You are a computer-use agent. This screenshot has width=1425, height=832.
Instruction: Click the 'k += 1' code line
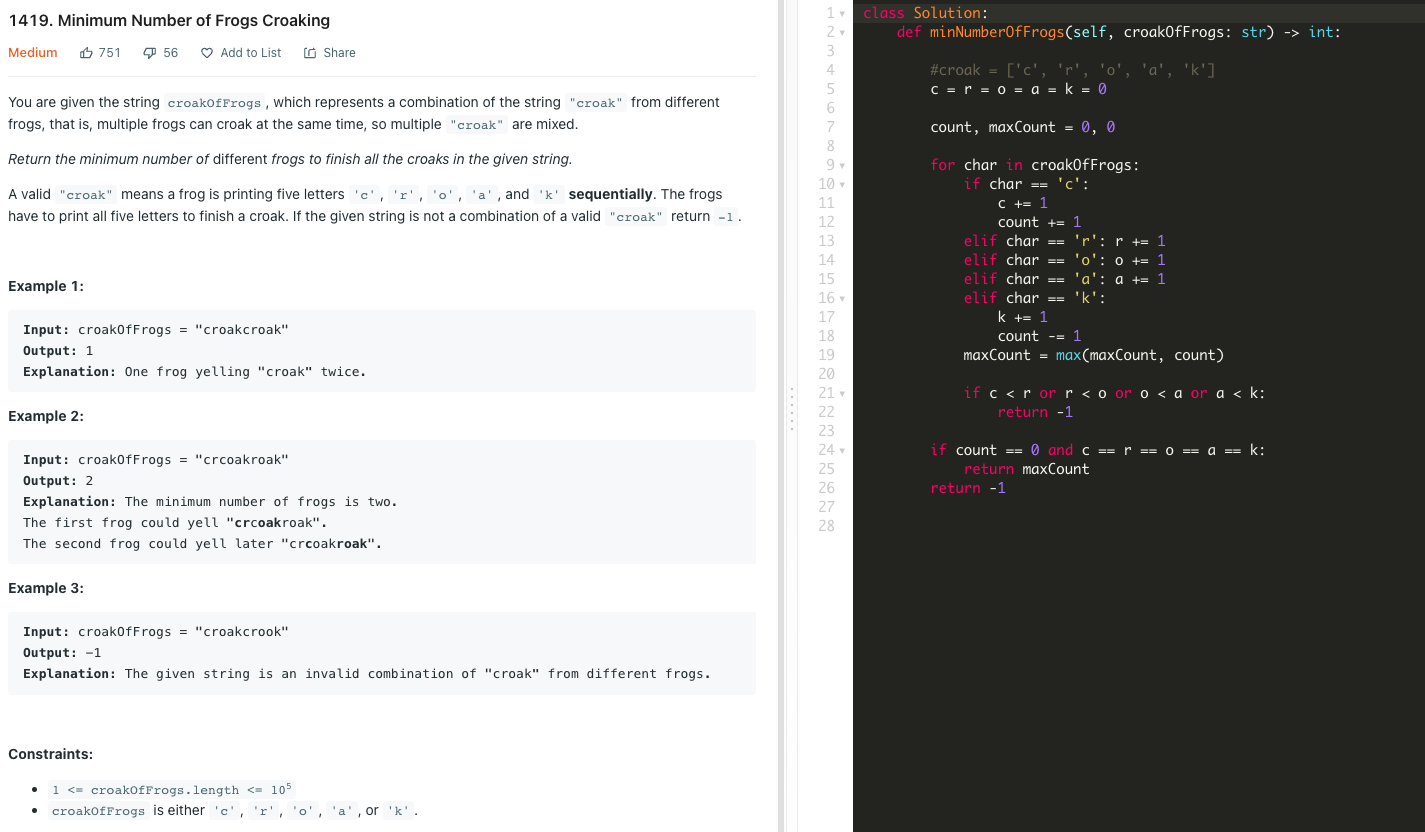[x=1023, y=317]
